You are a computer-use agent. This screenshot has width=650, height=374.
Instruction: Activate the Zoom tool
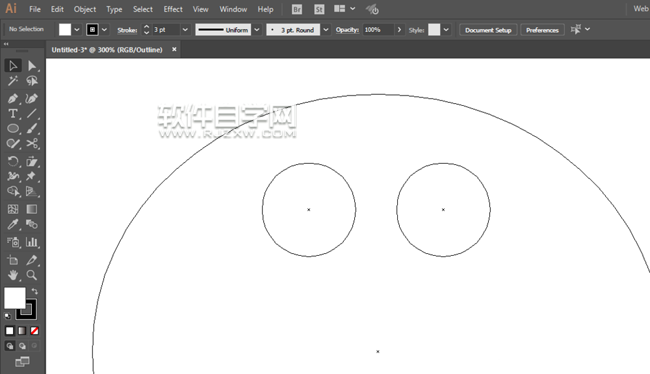point(32,275)
